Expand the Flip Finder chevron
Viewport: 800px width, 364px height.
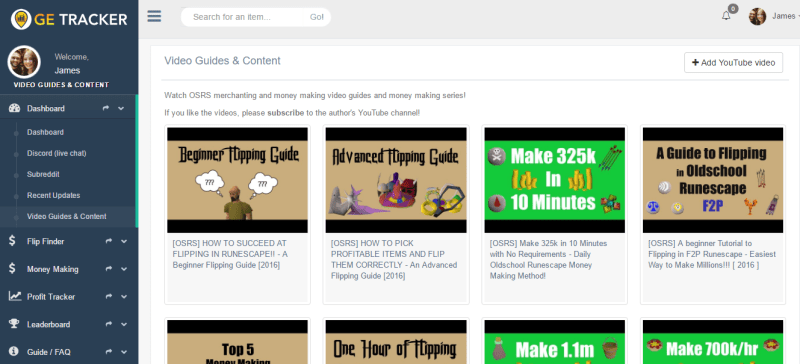coord(123,241)
